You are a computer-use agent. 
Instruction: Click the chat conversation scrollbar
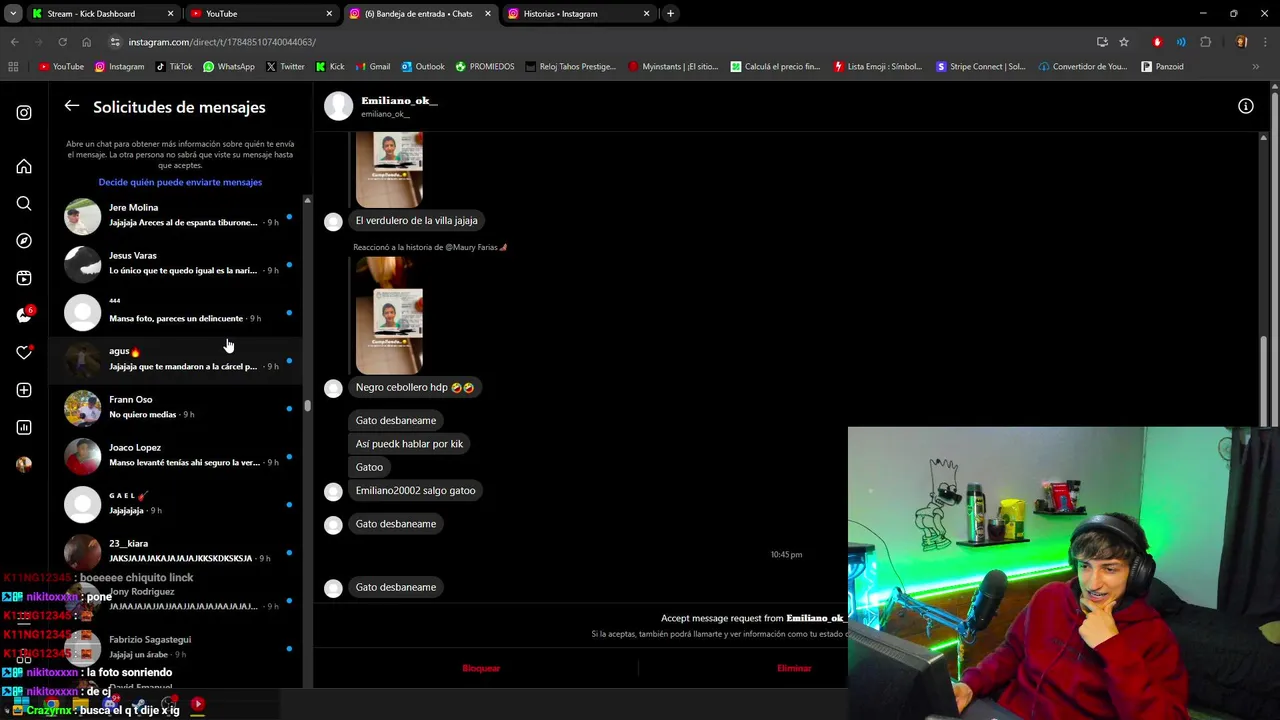click(1265, 380)
